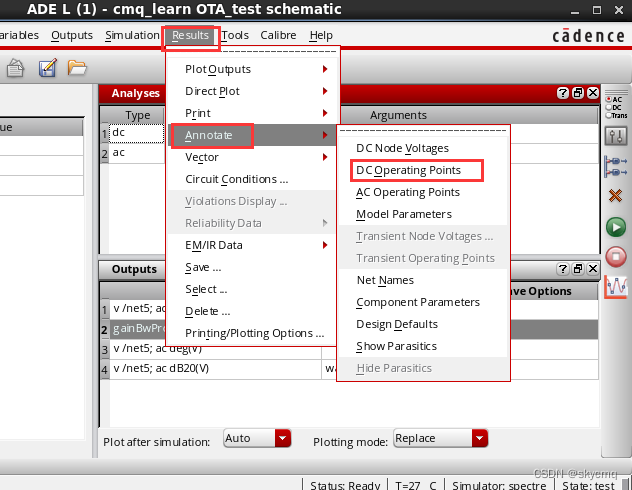Choose Select ... in Results menu
The width and height of the screenshot is (632, 490).
tap(252, 289)
